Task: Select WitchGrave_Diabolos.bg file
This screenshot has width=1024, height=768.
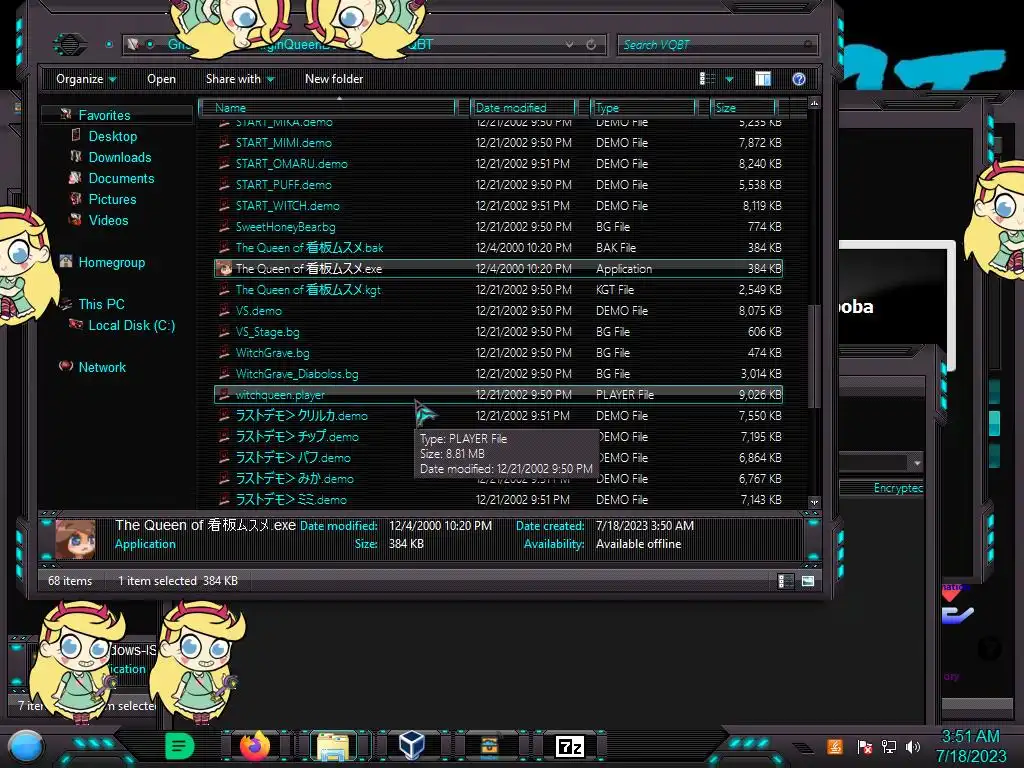Action: coord(498,374)
